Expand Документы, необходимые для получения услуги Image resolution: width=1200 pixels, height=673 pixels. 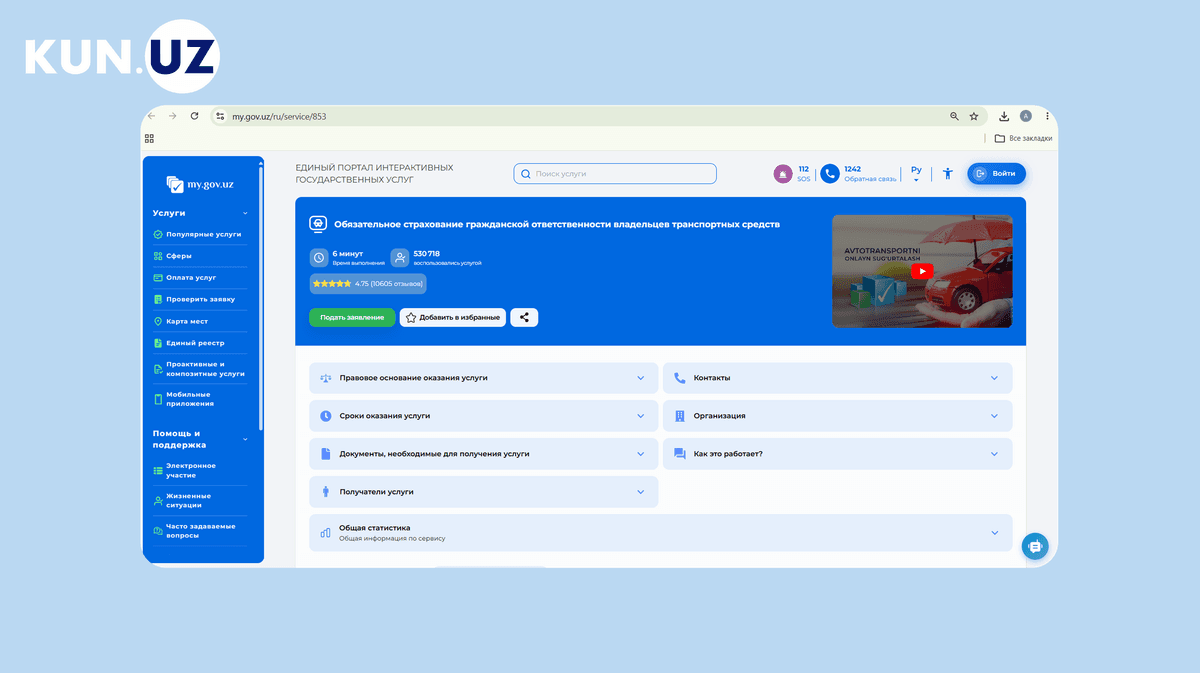tap(484, 453)
